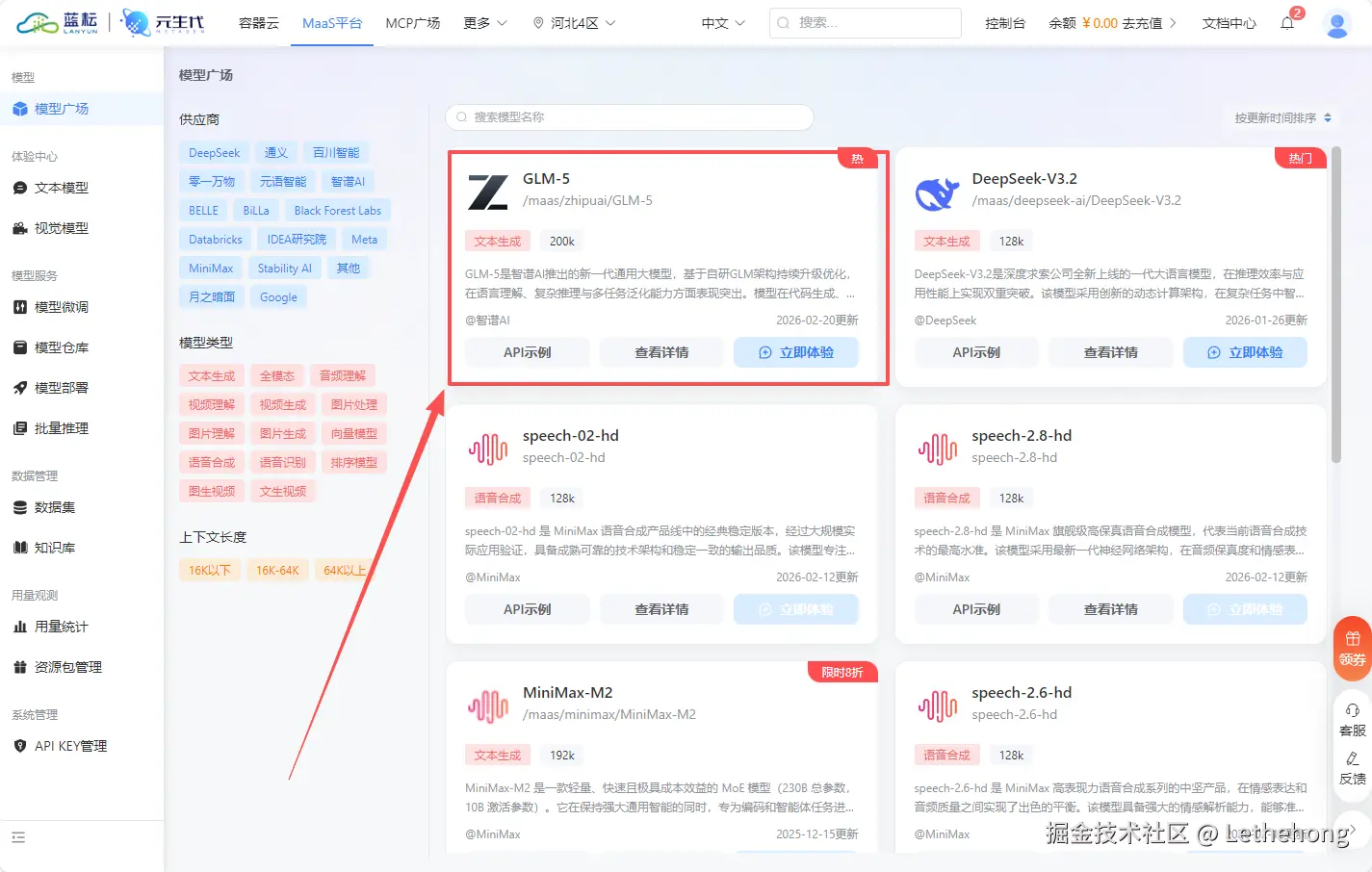This screenshot has height=872, width=1372.
Task: Click the DeepSeek whale logo
Action: tap(937, 192)
